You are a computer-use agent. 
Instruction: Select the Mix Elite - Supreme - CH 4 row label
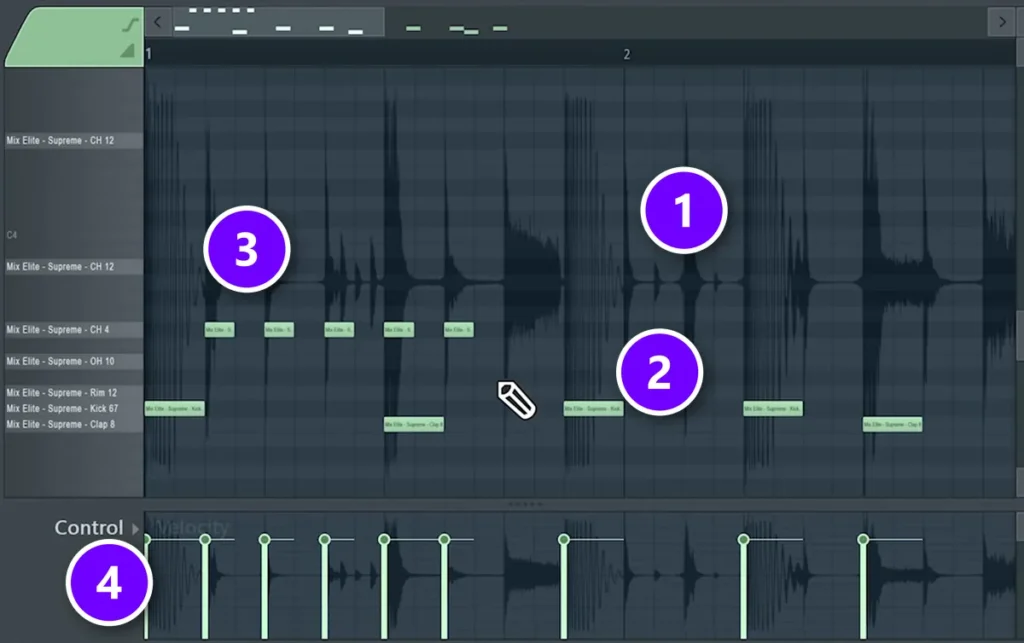[x=74, y=330]
